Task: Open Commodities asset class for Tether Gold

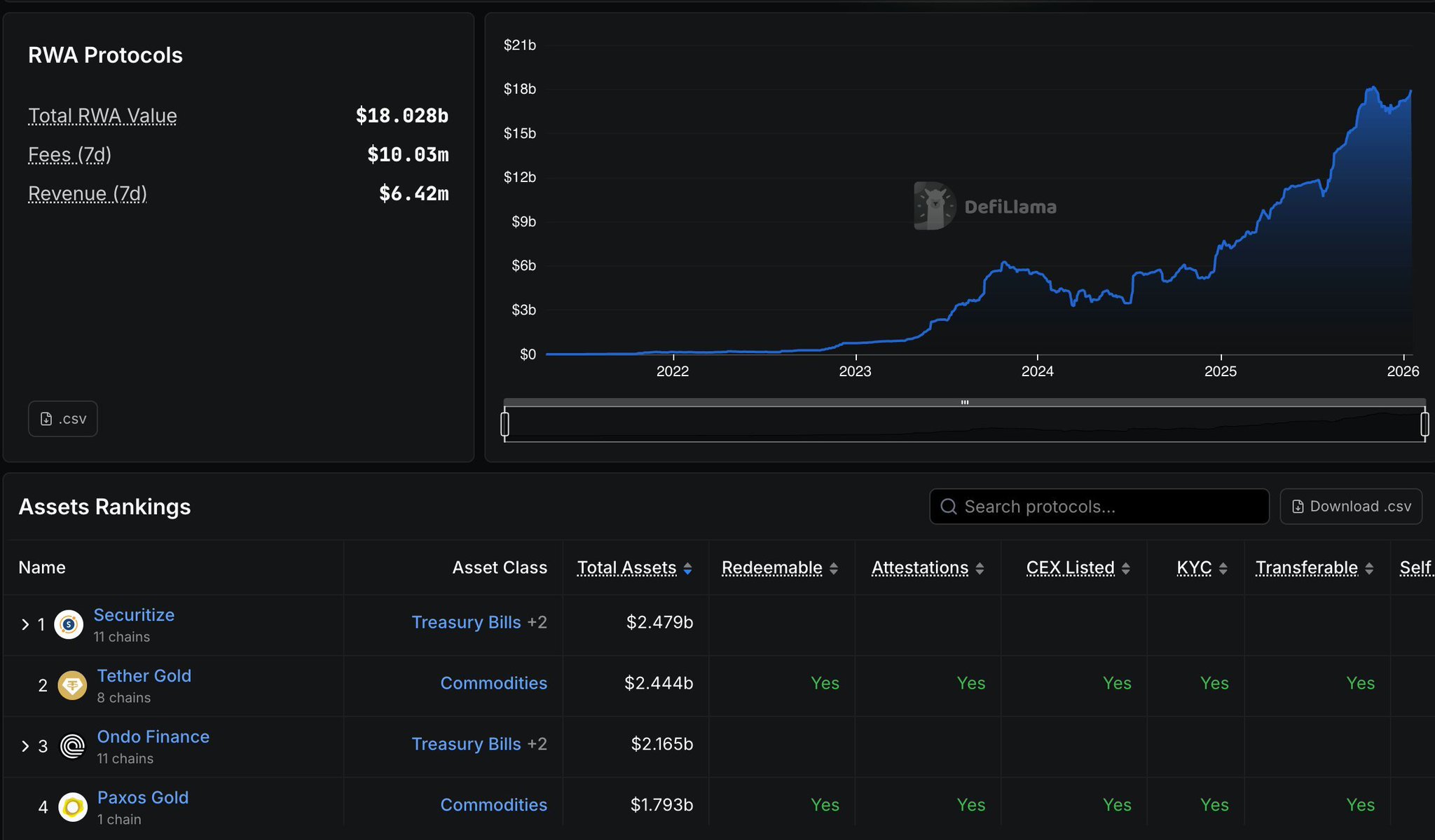Action: (x=493, y=683)
